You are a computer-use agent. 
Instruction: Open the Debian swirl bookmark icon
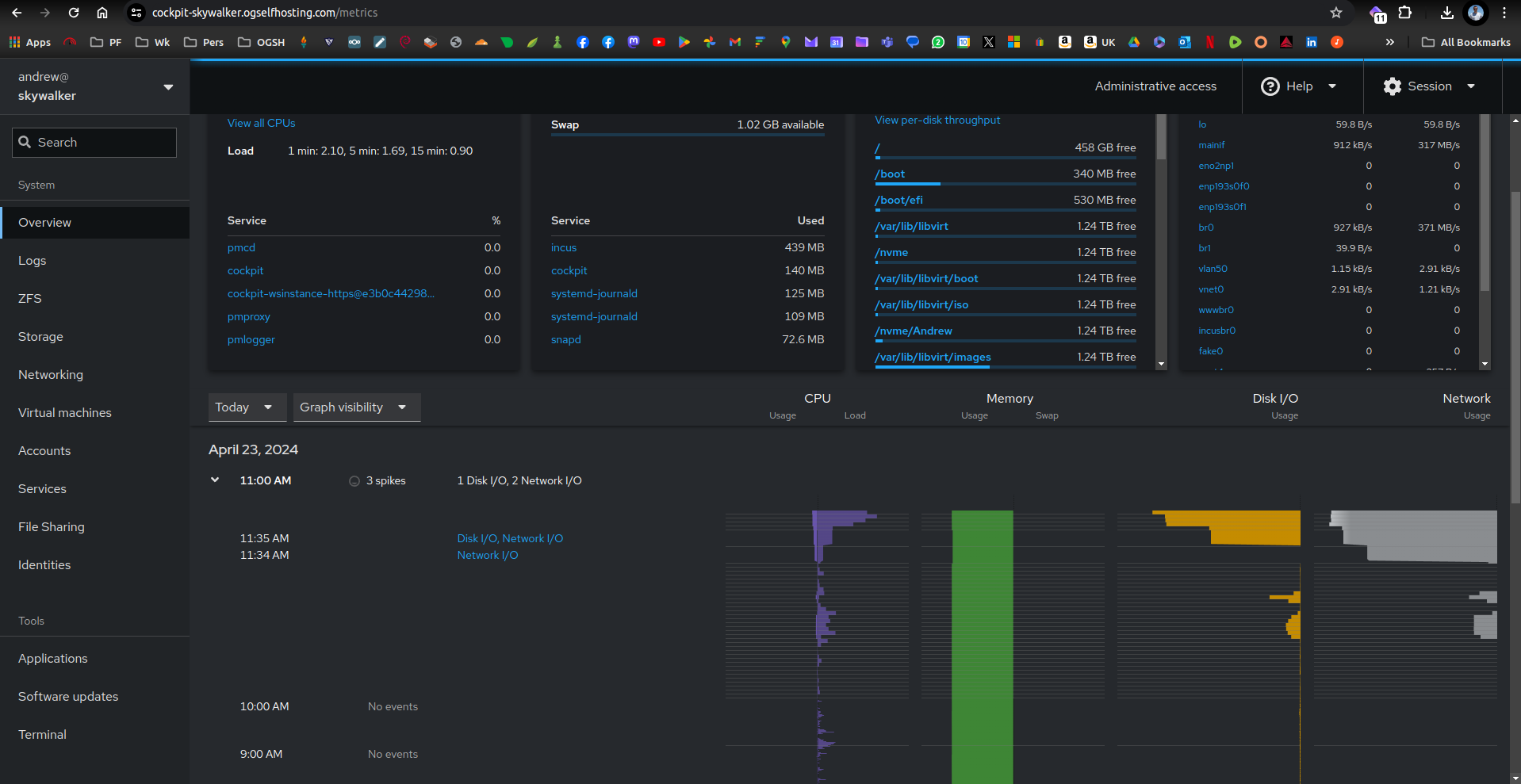tap(405, 42)
